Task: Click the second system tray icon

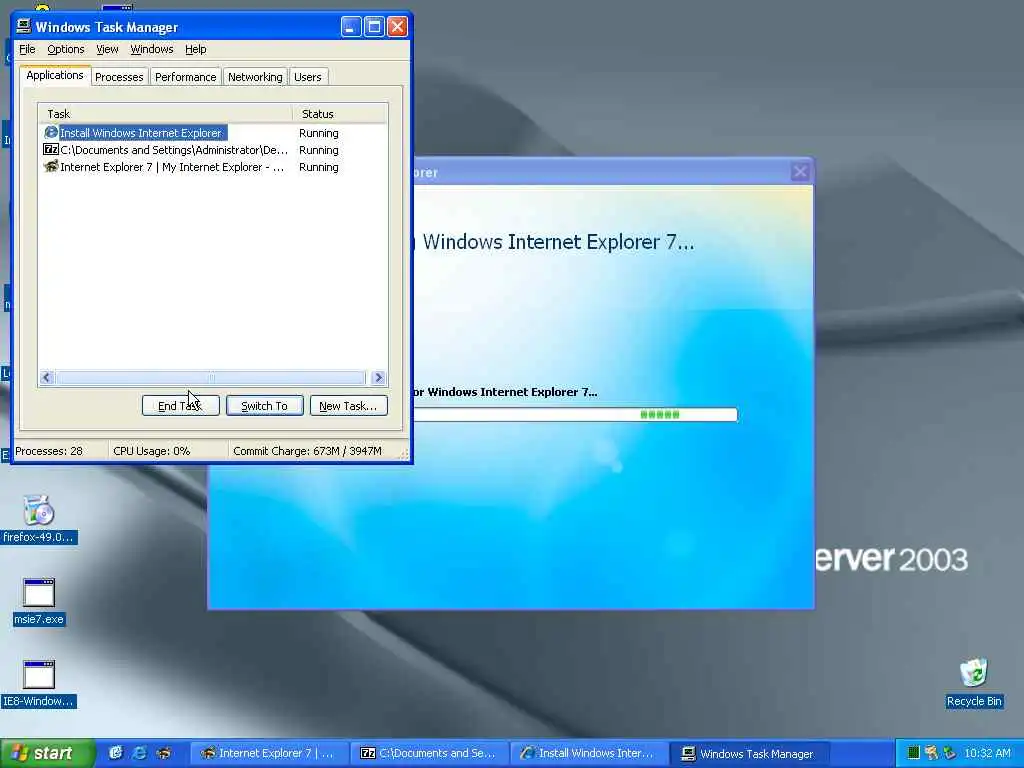Action: click(x=932, y=753)
